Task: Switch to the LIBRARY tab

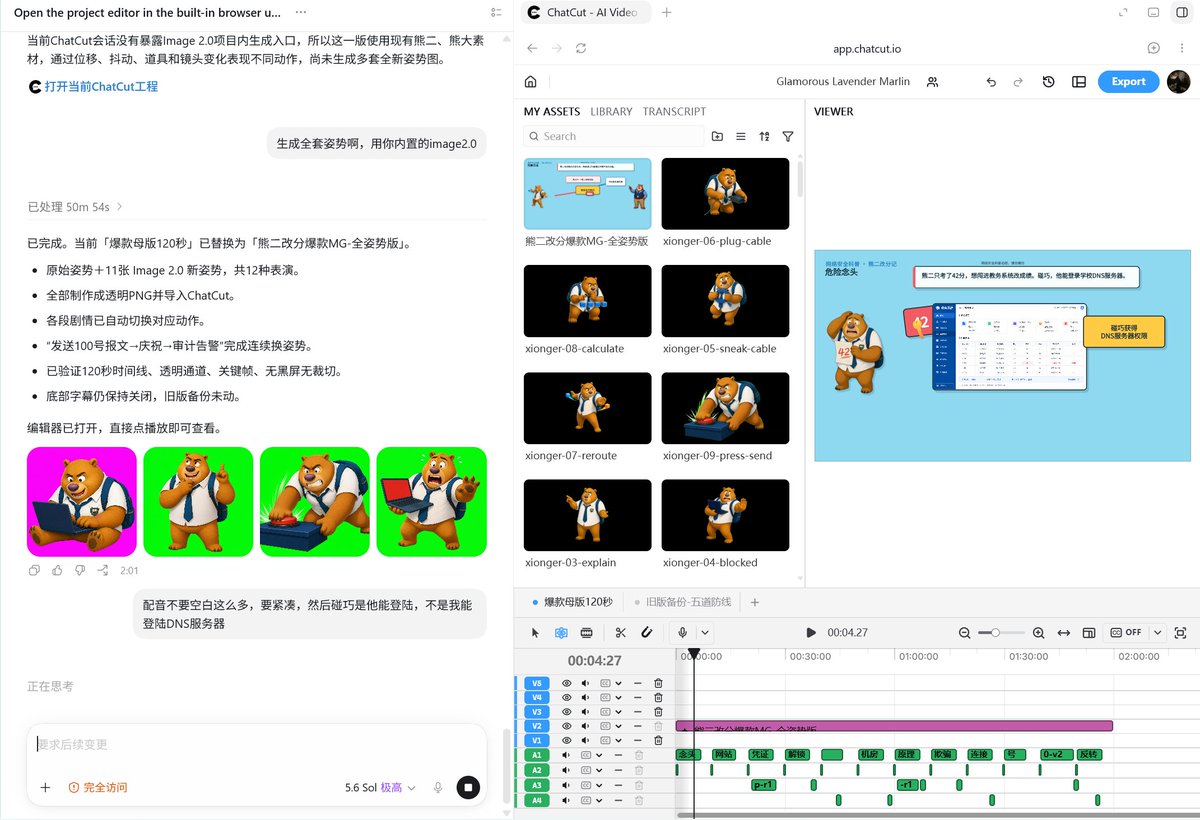Action: coord(611,112)
